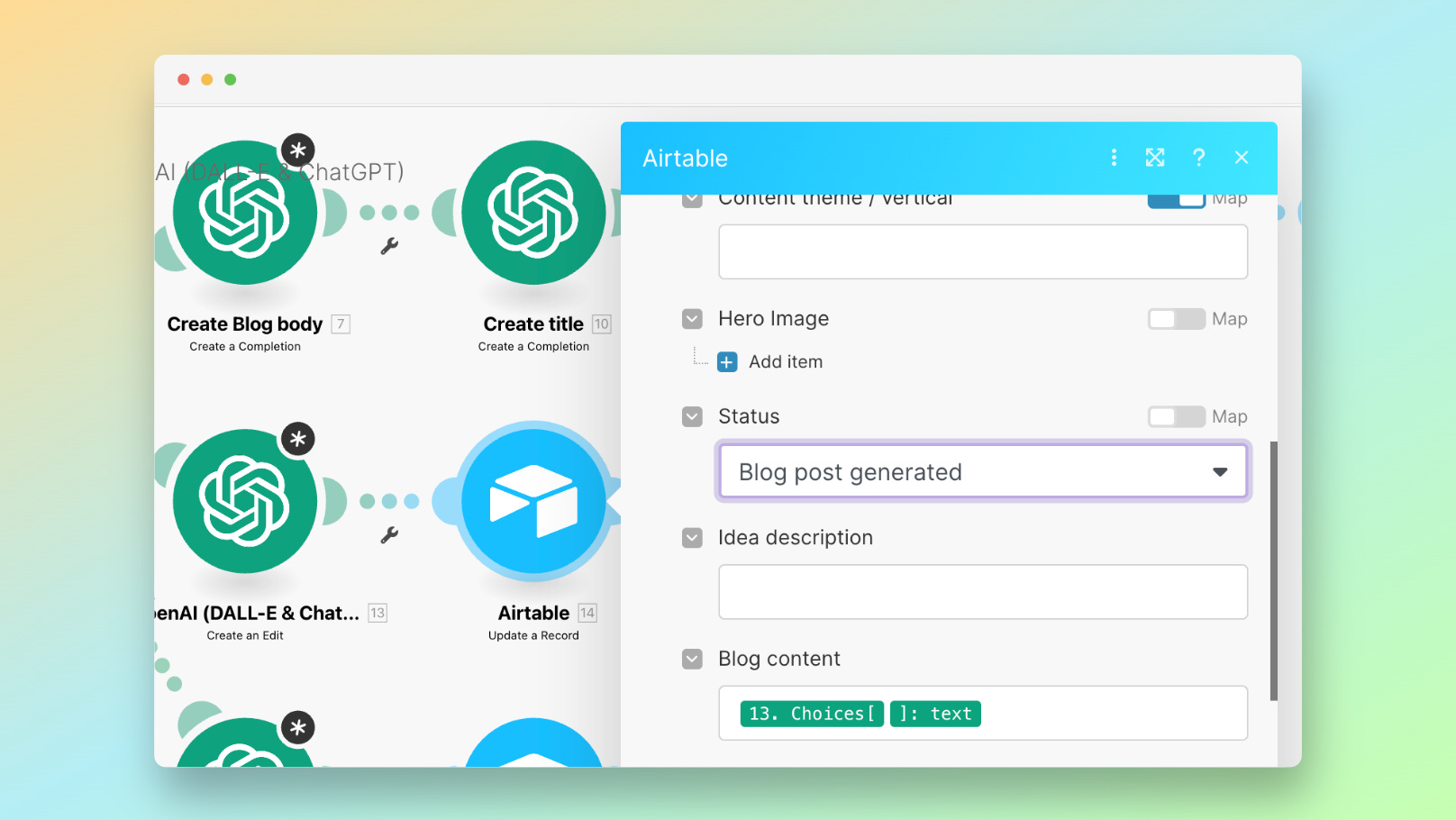The image size is (1456, 820).
Task: Open the Create Blog body OpenAI module
Action: 245,213
